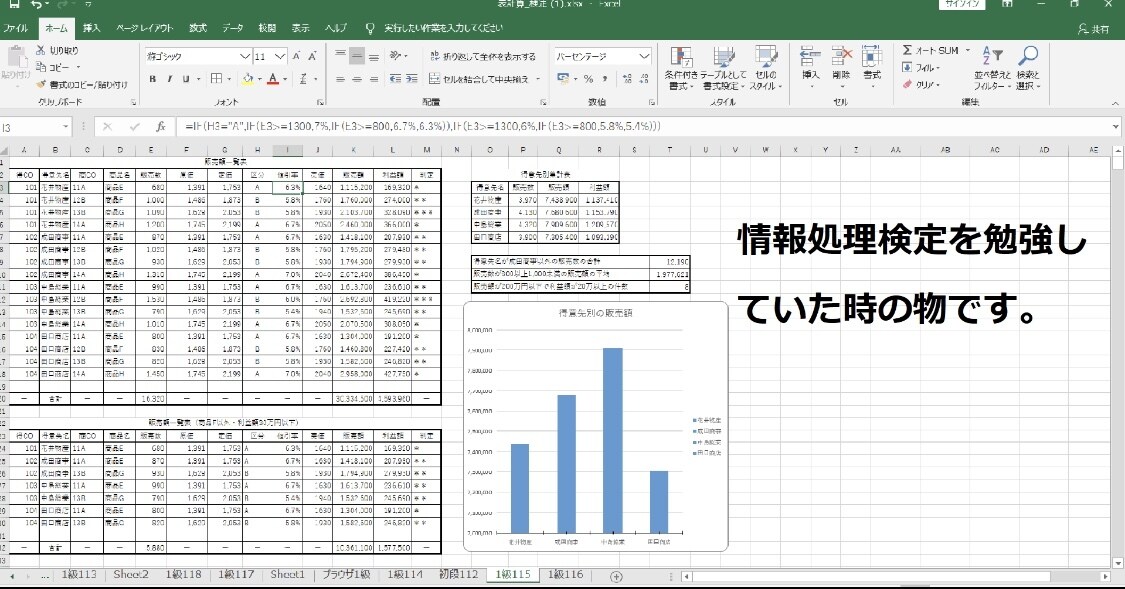Screen dimensions: 1125x589
Task: Toggle middle vertical alignment
Action: [x=357, y=55]
